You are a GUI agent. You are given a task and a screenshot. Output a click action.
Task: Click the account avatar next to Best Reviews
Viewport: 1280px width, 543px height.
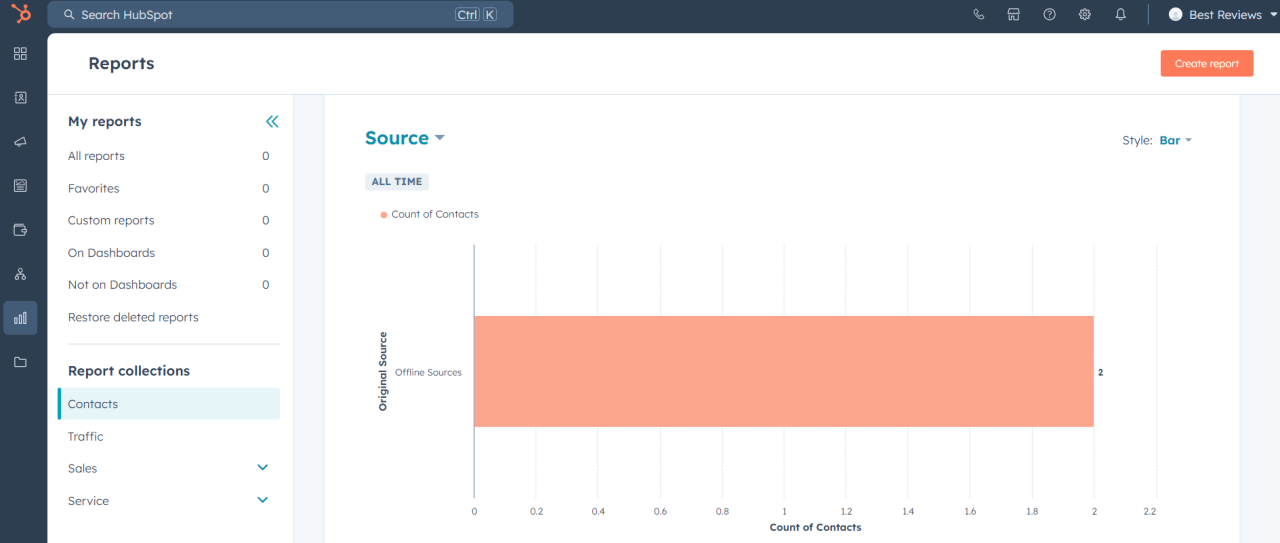tap(1176, 14)
